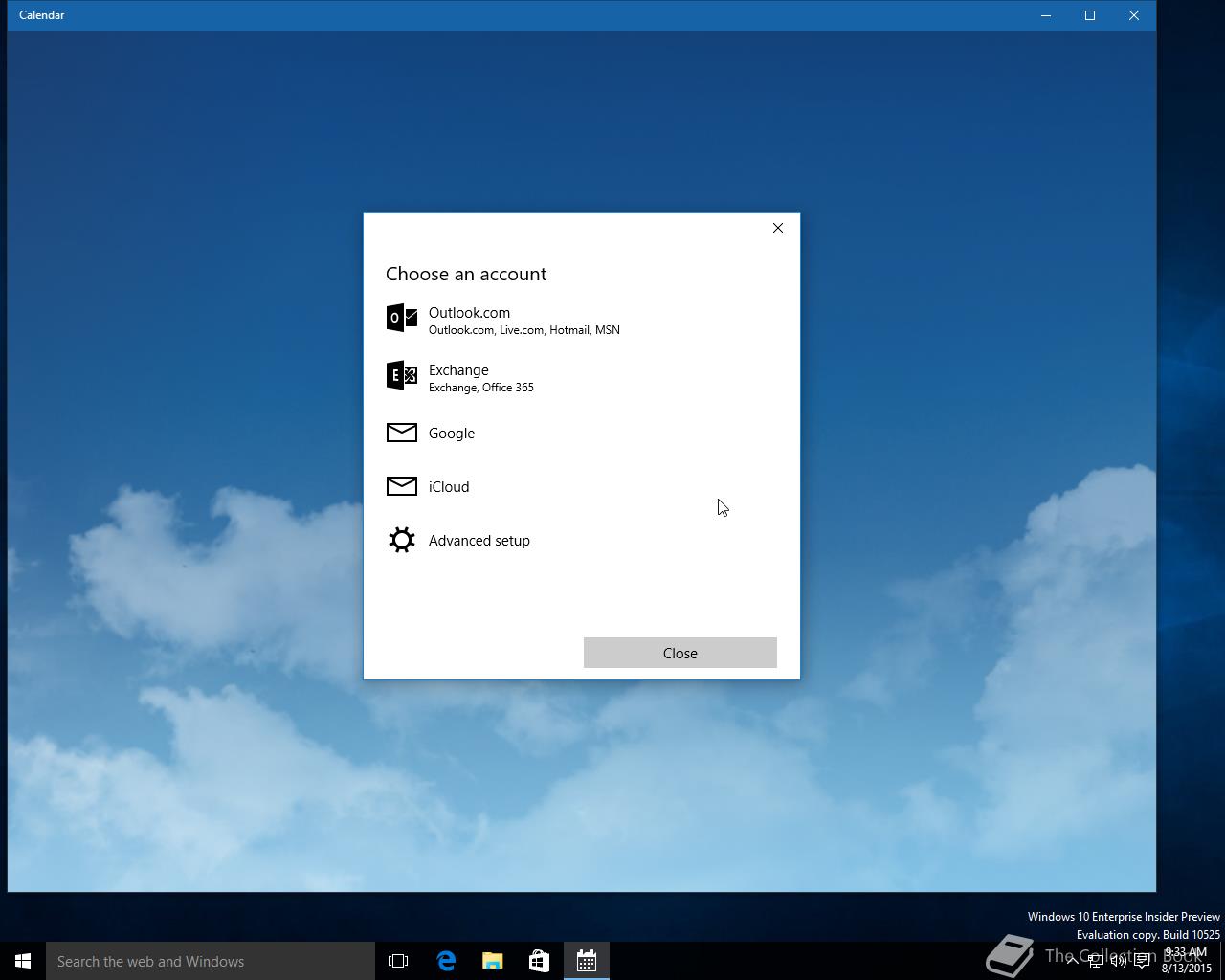Open the taskbar clock and date
Screen dimensions: 1225x980
1187,961
